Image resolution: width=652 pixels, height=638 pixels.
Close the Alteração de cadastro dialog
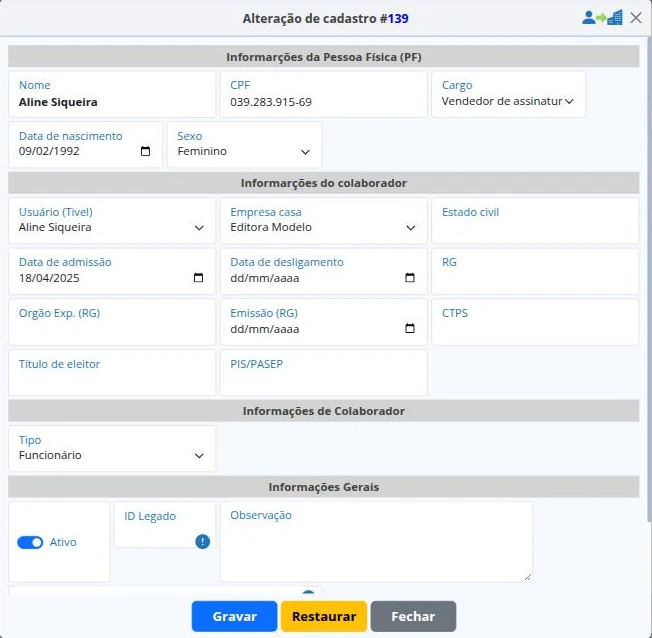click(x=636, y=18)
